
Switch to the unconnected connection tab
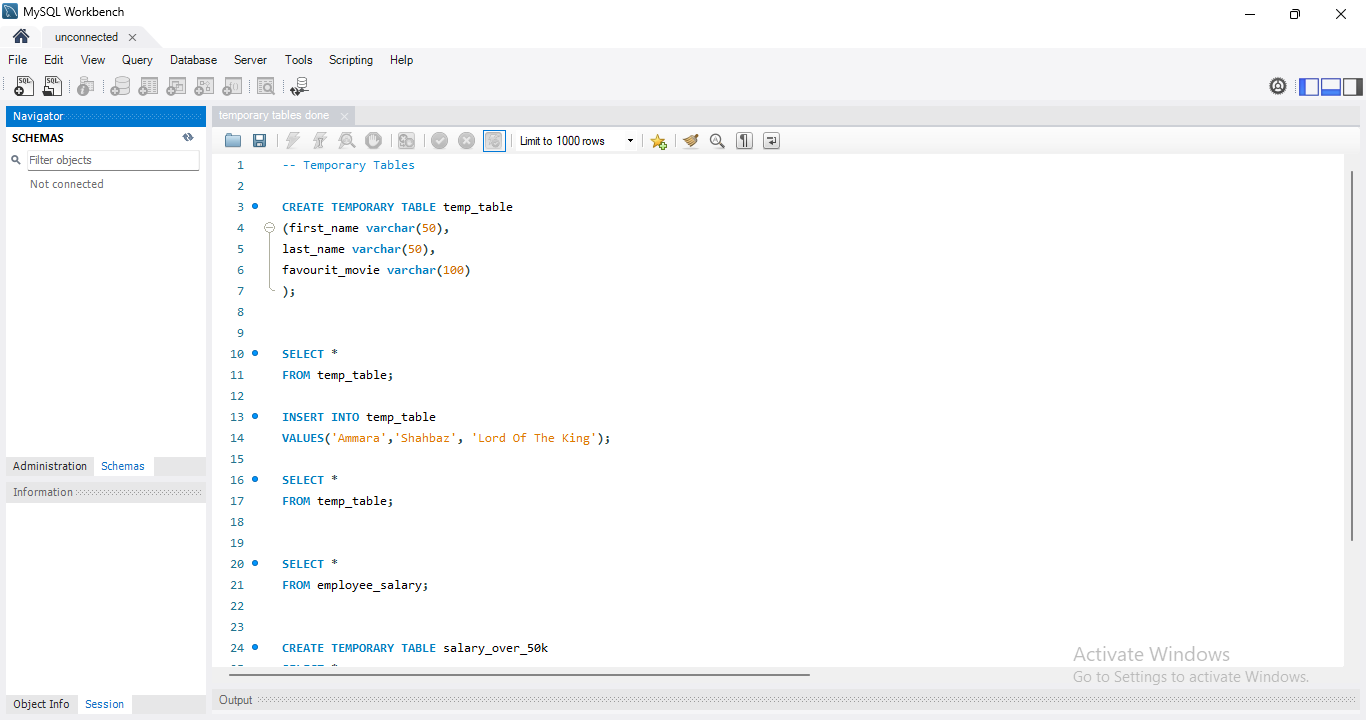86,37
